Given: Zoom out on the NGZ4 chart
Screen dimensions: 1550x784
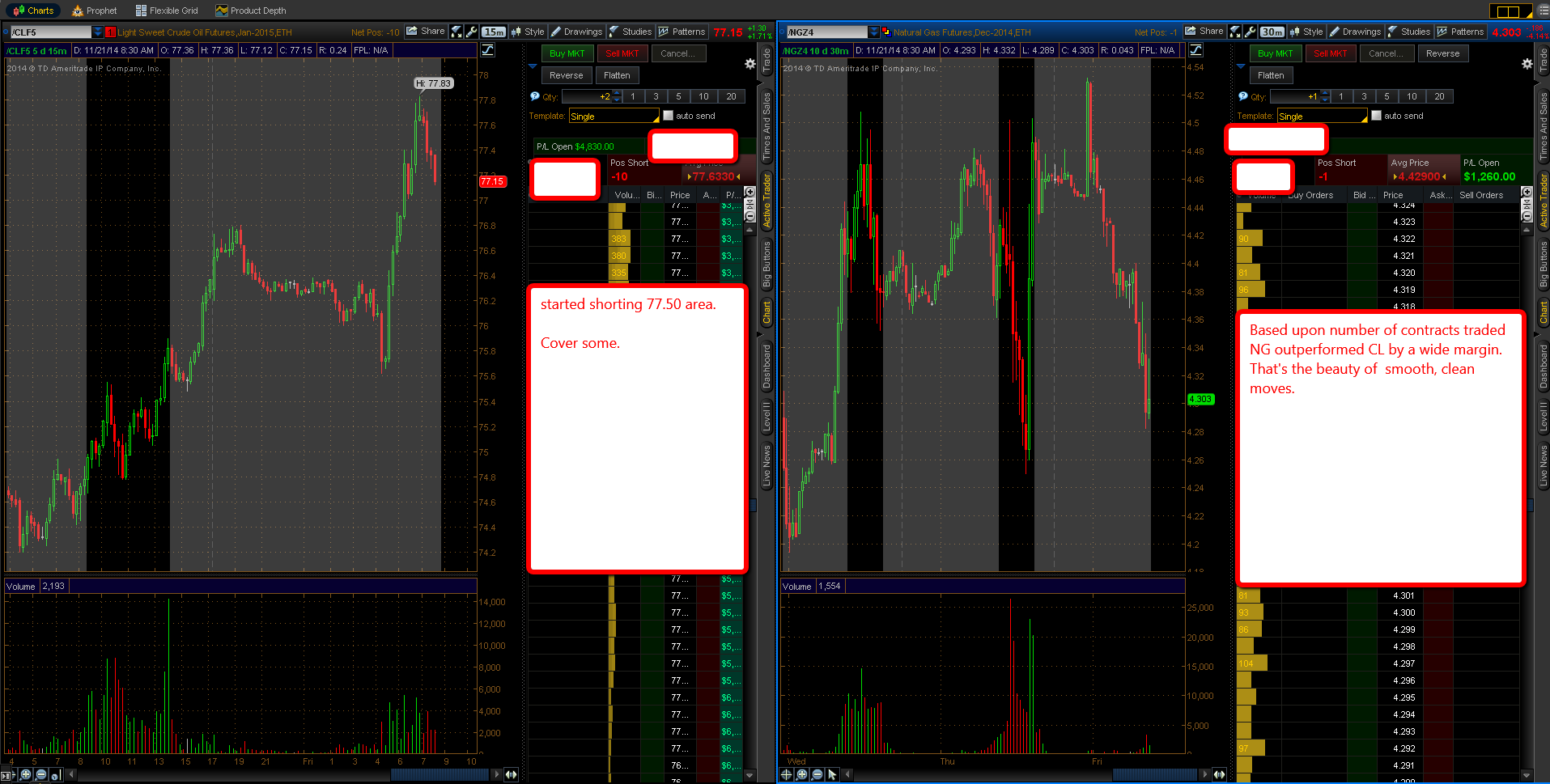Looking at the screenshot, I should tap(817, 774).
